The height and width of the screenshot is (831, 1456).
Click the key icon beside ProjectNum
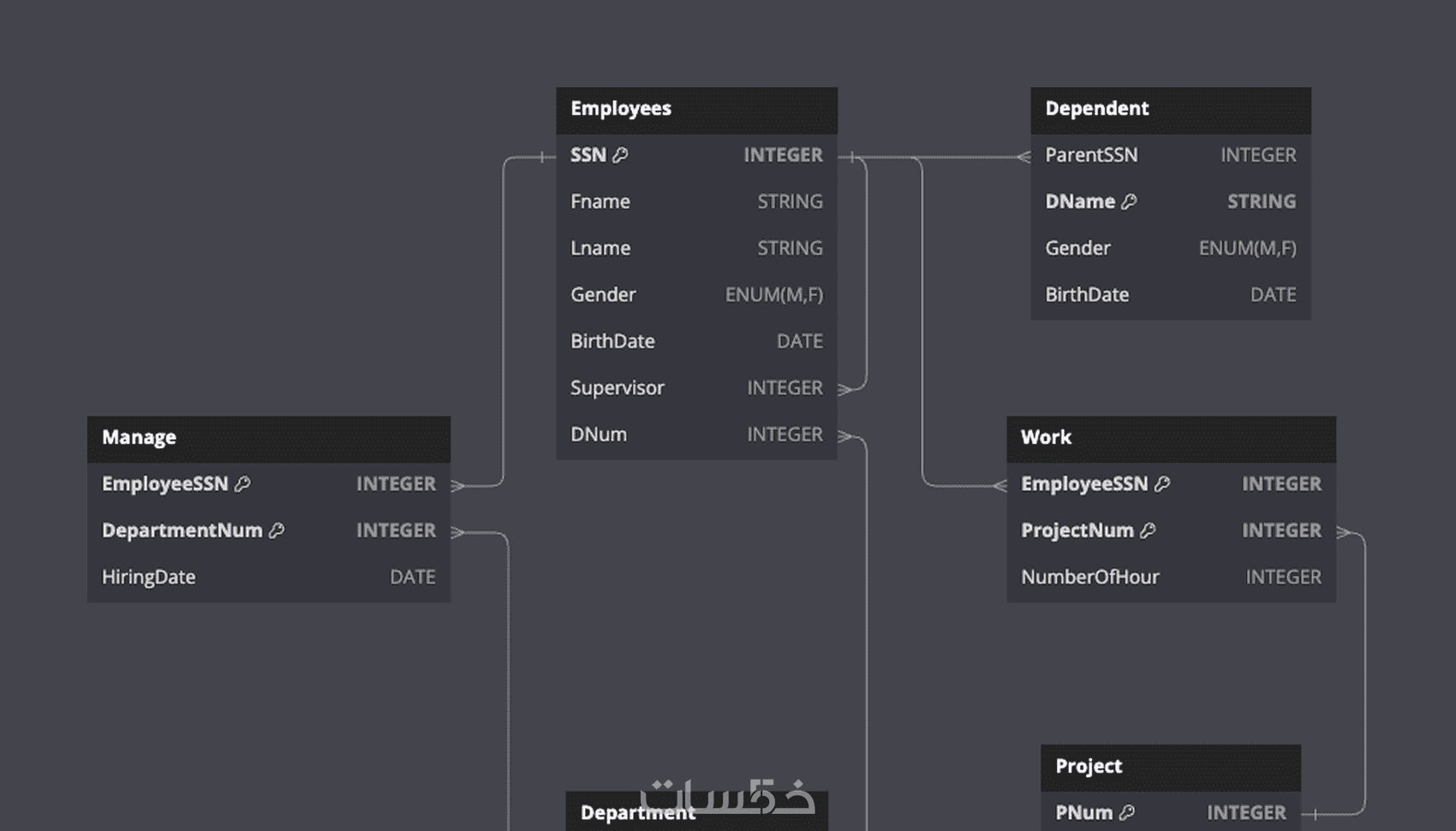point(1148,530)
